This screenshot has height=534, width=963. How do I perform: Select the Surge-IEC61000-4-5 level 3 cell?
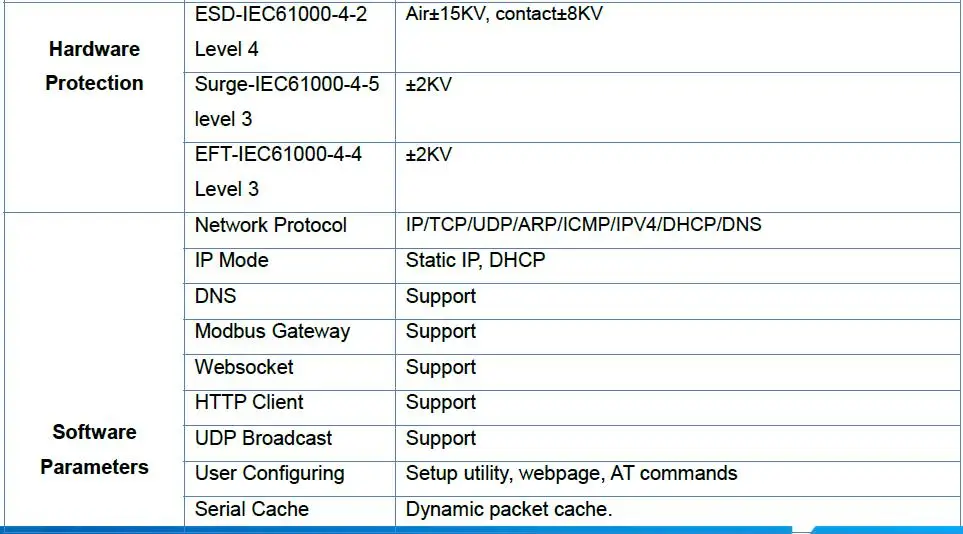pos(290,108)
